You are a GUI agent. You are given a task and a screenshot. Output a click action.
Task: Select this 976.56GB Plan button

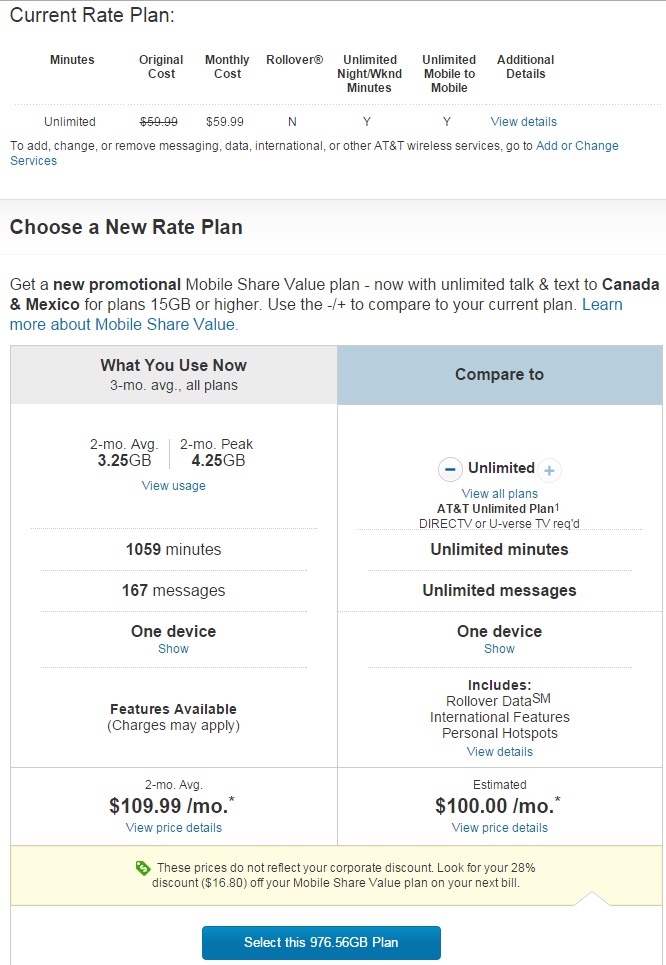[x=321, y=943]
